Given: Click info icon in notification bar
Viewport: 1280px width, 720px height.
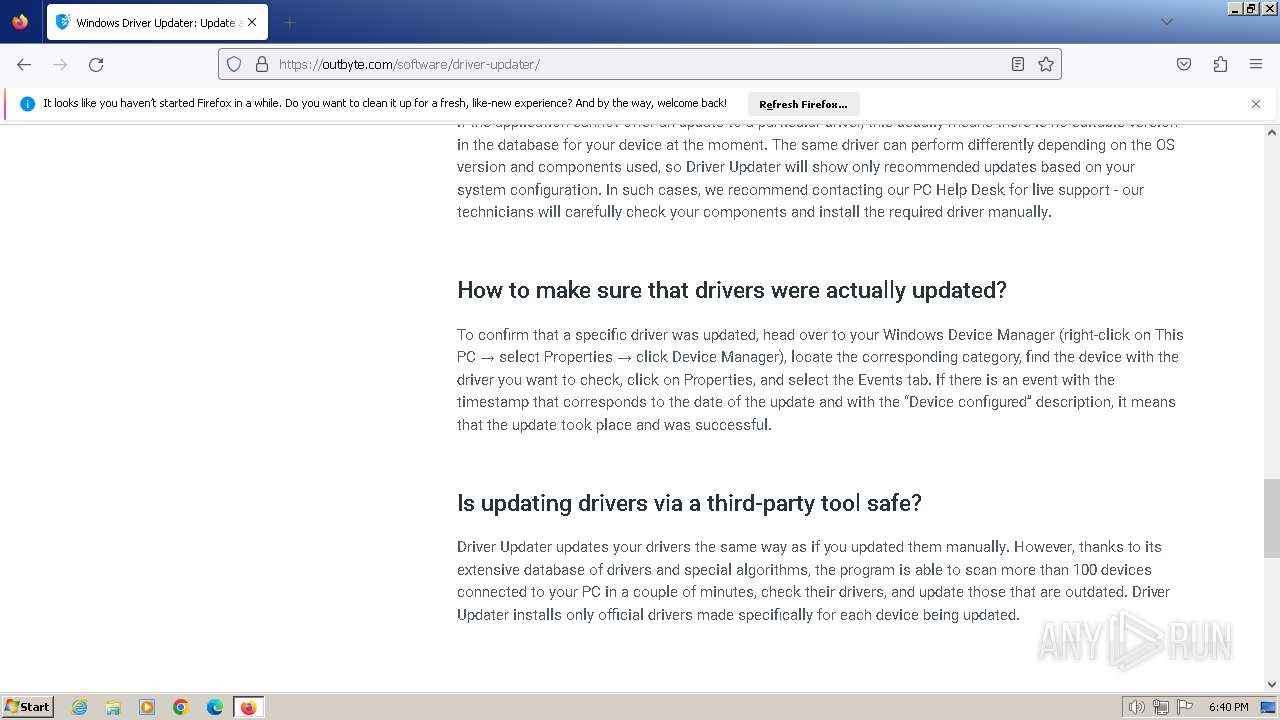Looking at the screenshot, I should [x=27, y=104].
